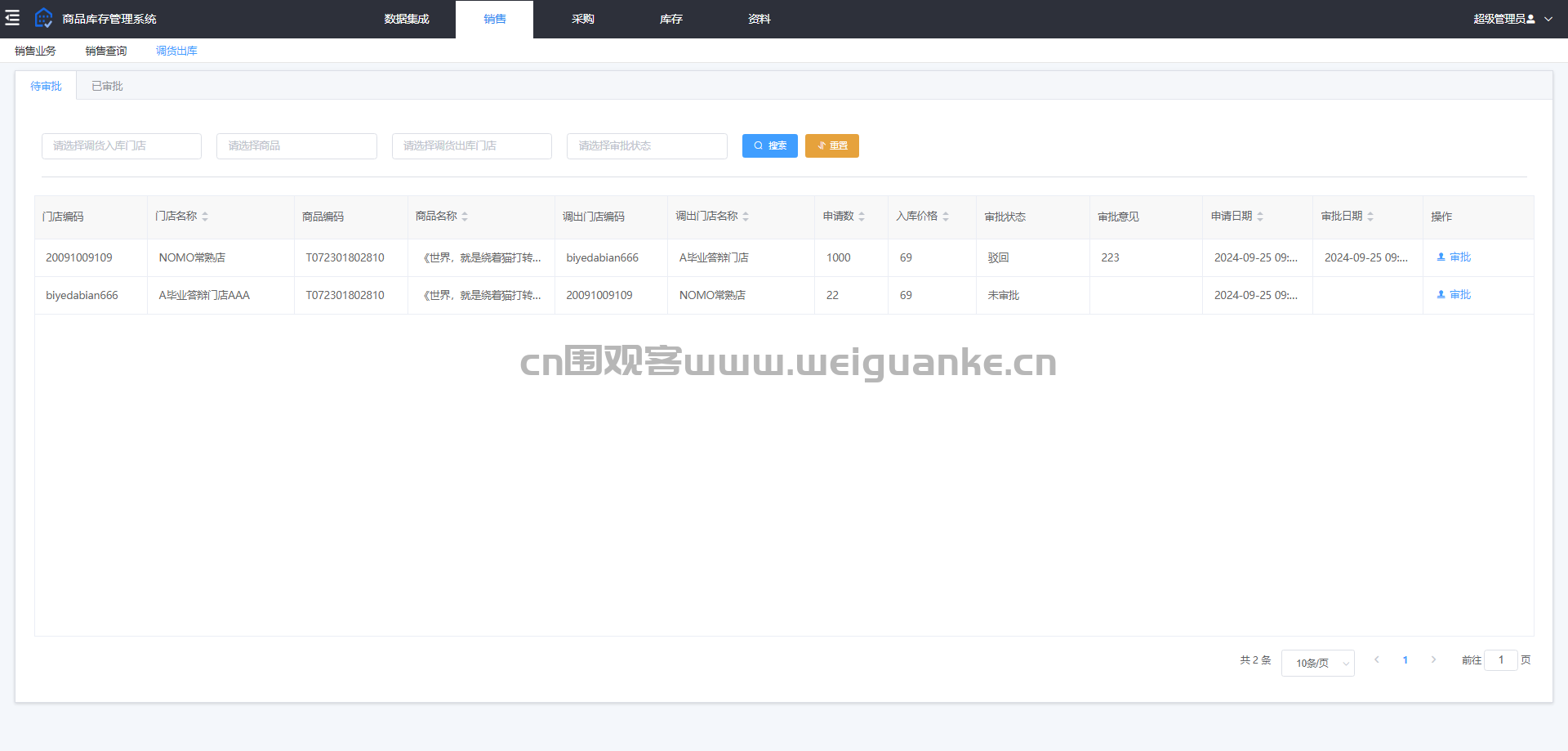Click the 超级管理员 user avatar icon
Screen dimensions: 1568x751
click(1530, 19)
